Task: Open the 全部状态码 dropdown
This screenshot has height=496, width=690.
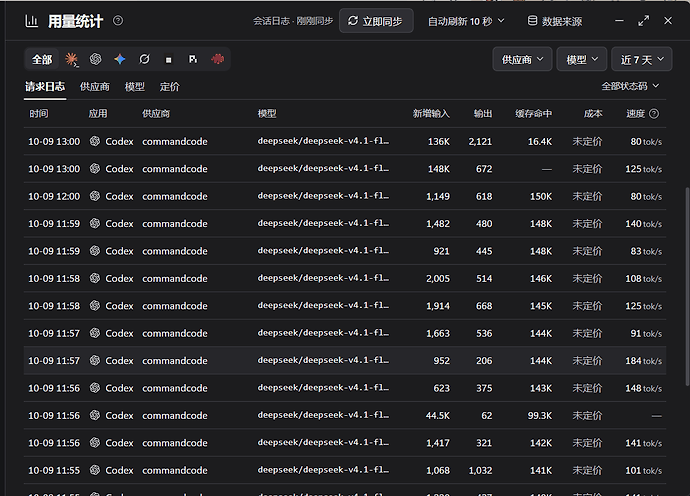Action: coord(630,86)
